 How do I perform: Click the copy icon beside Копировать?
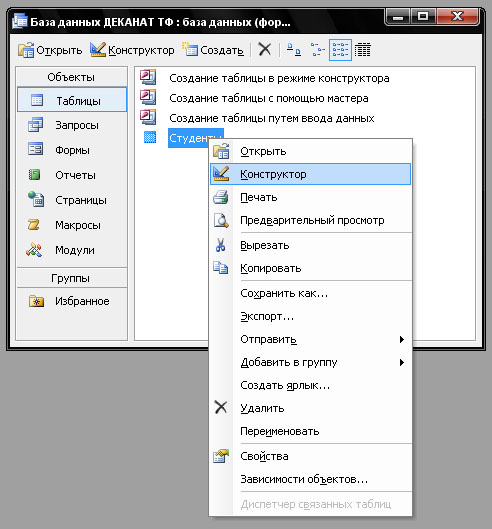click(221, 268)
